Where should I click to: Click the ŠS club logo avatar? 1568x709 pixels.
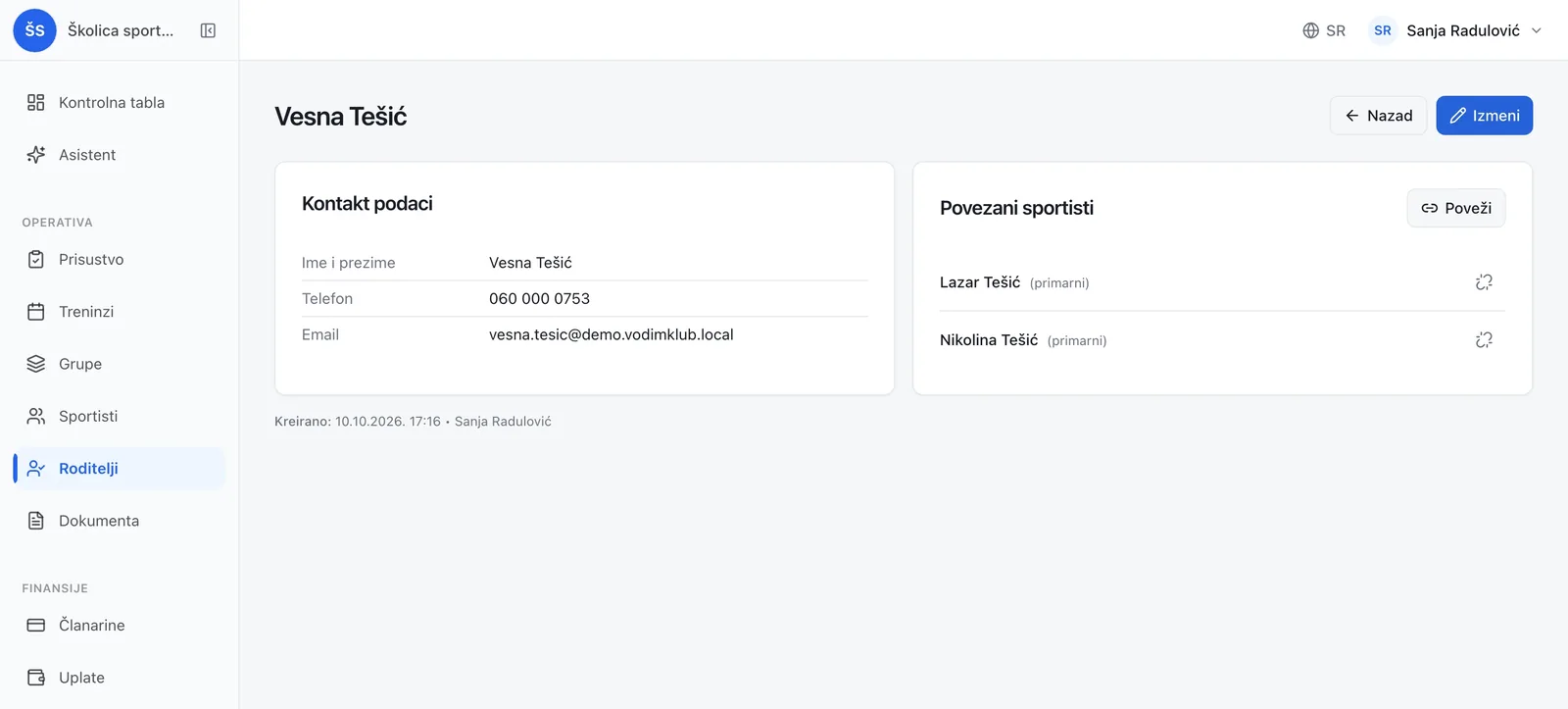tap(34, 30)
